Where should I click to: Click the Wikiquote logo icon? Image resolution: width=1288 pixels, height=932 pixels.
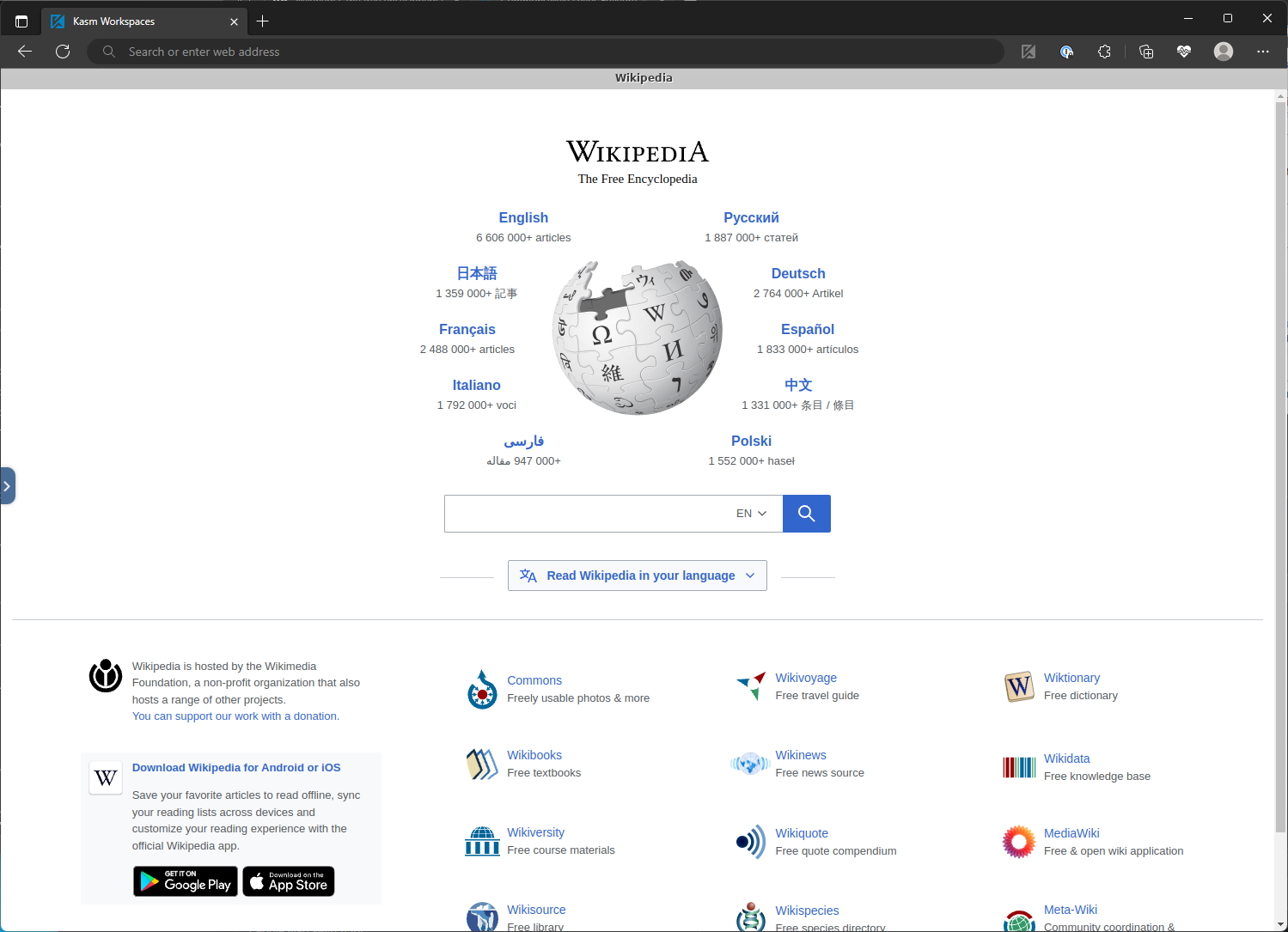point(751,842)
